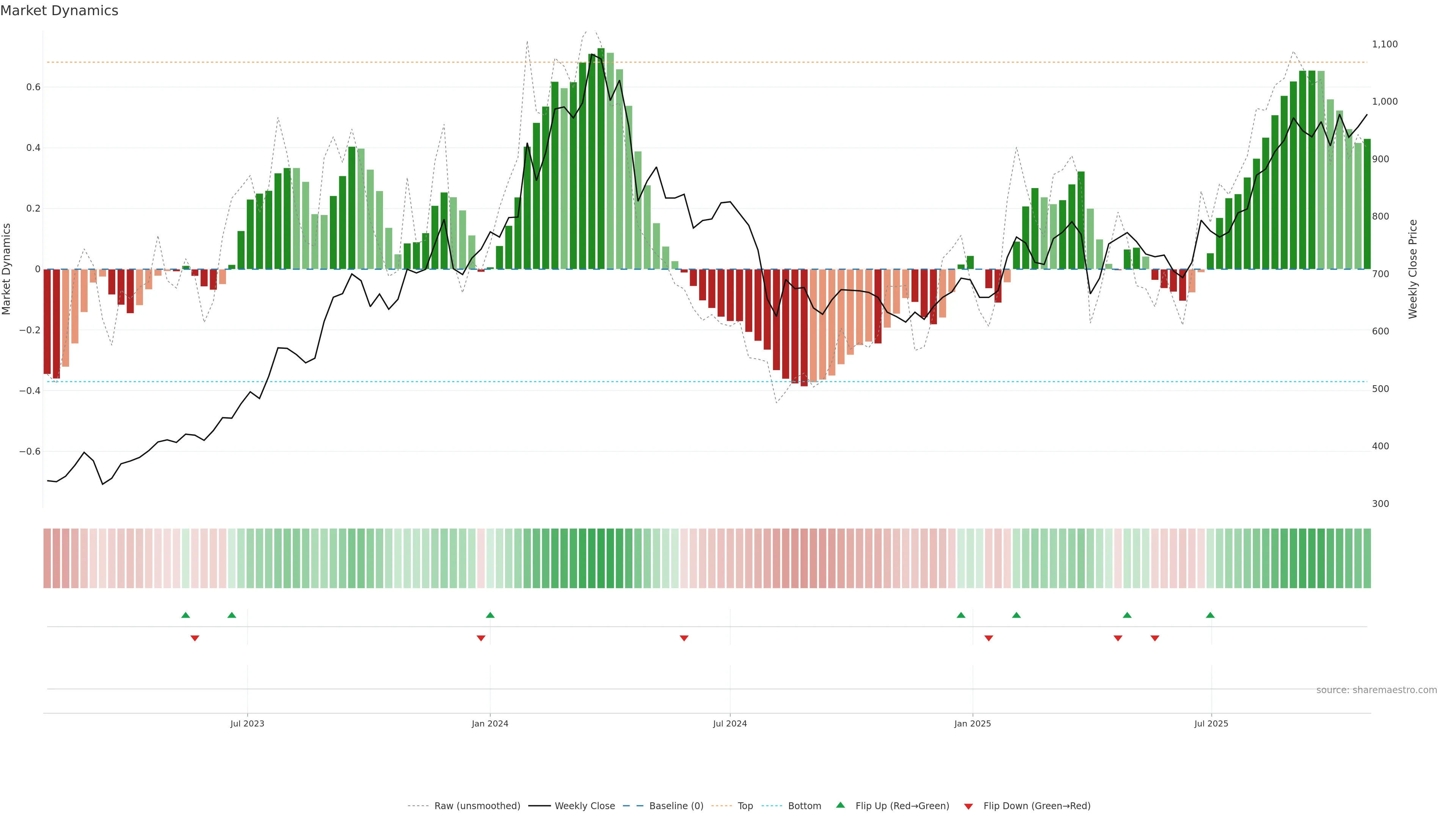
Task: Click the Market Dynamics chart title
Action: pos(60,11)
